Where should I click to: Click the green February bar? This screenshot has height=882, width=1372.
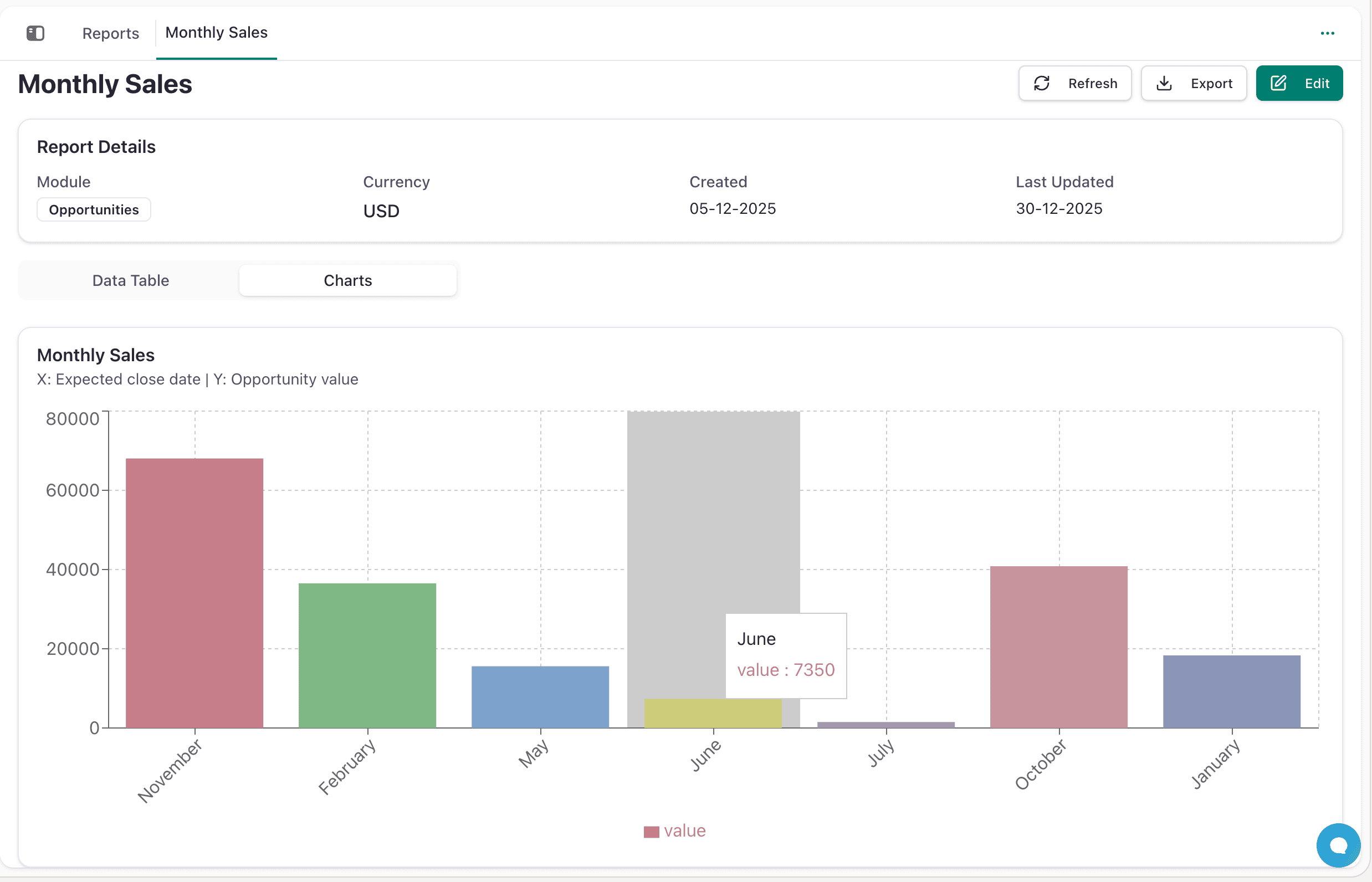(x=367, y=655)
